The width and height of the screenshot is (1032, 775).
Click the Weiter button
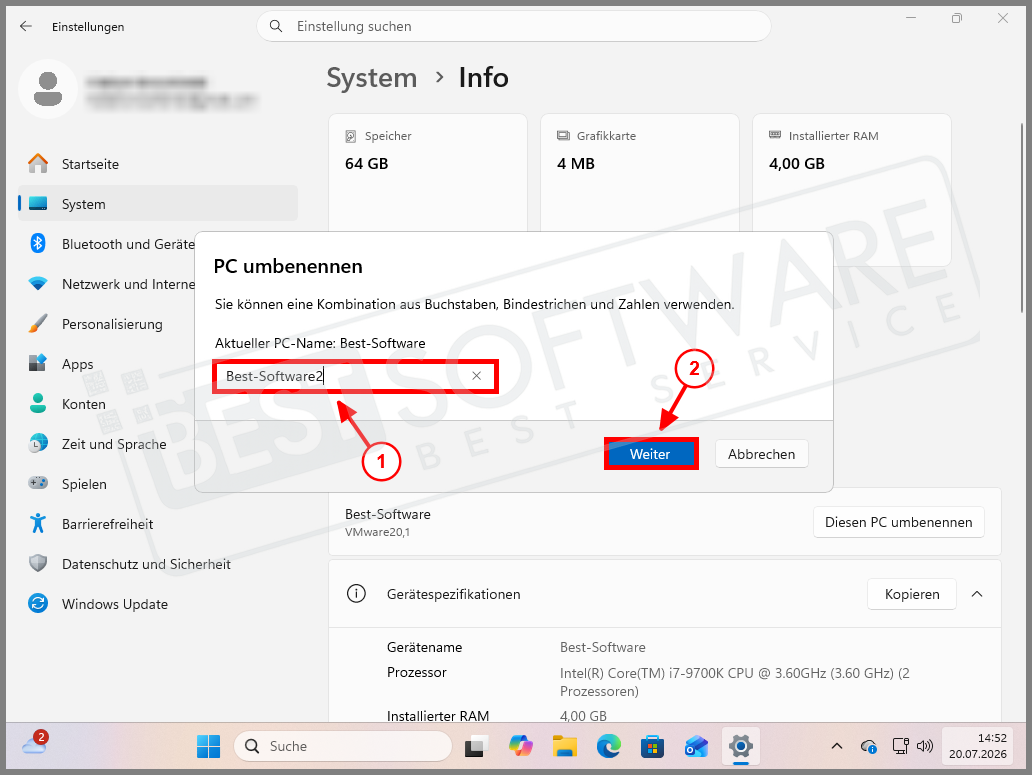point(650,454)
